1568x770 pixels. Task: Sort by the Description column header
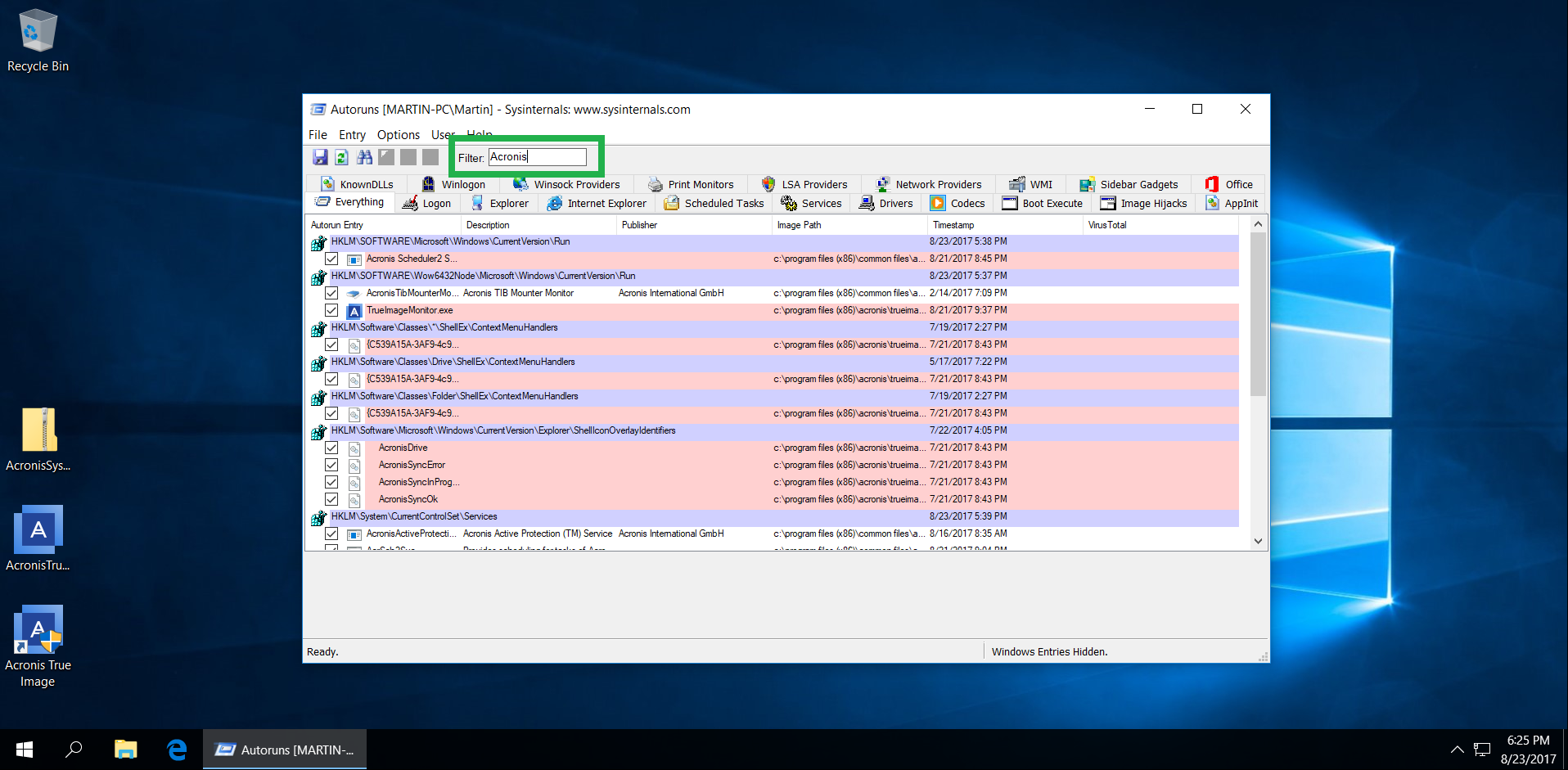coord(538,225)
